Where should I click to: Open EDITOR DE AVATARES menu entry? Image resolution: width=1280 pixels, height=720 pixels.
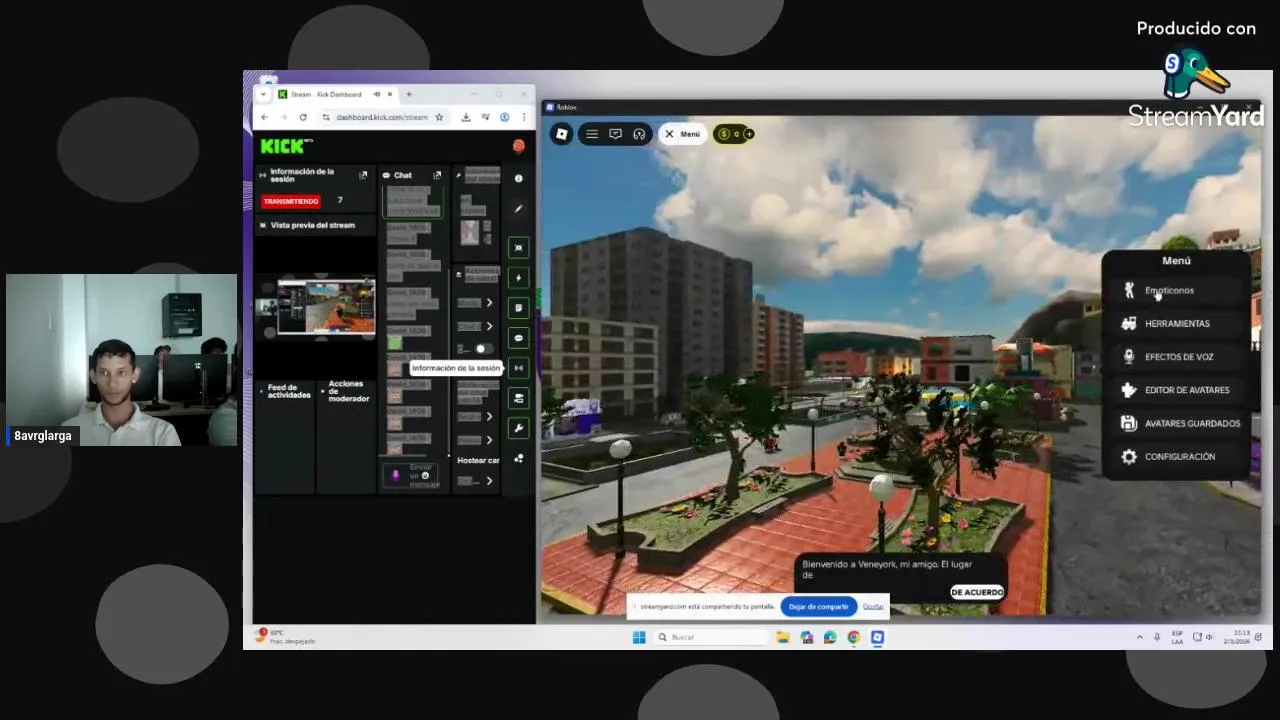(x=1176, y=390)
